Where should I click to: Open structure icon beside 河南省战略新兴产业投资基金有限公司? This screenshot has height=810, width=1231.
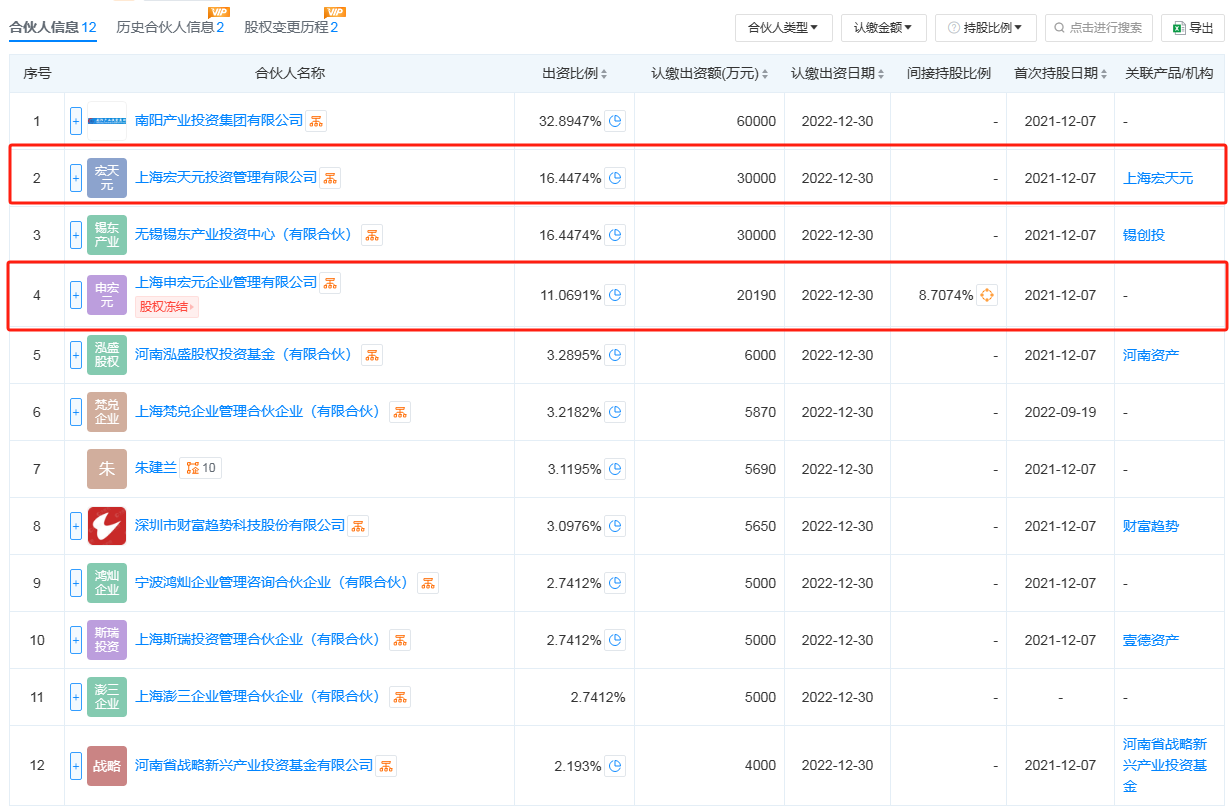(x=386, y=766)
